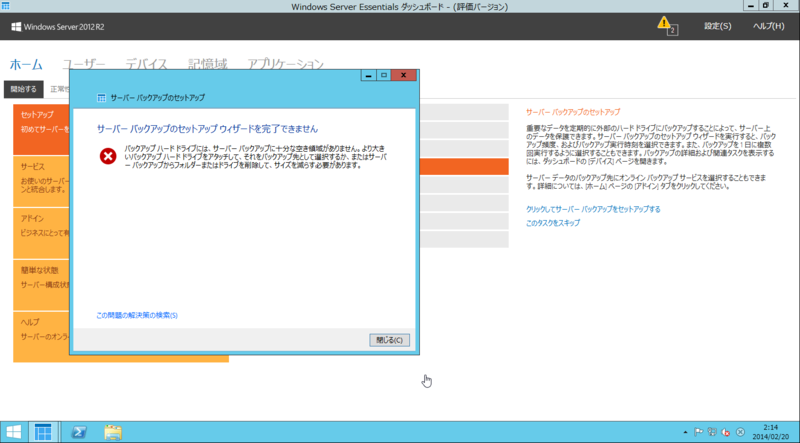Image resolution: width=800 pixels, height=443 pixels.
Task: Select the サービス category tile
Action: tap(41, 181)
